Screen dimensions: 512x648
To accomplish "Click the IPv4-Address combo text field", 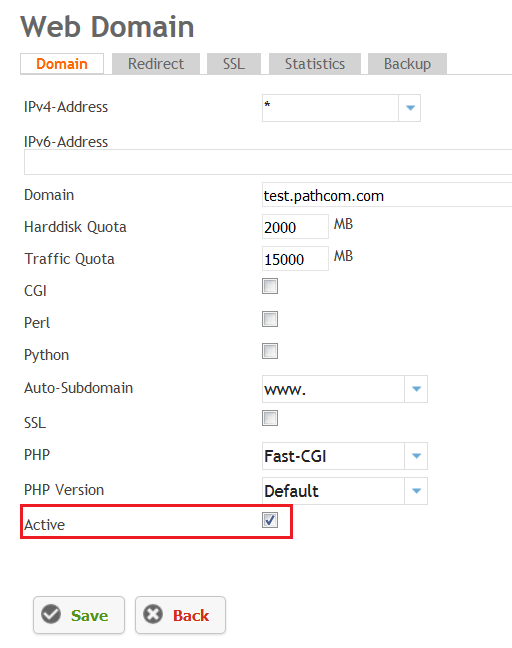I will [x=330, y=108].
